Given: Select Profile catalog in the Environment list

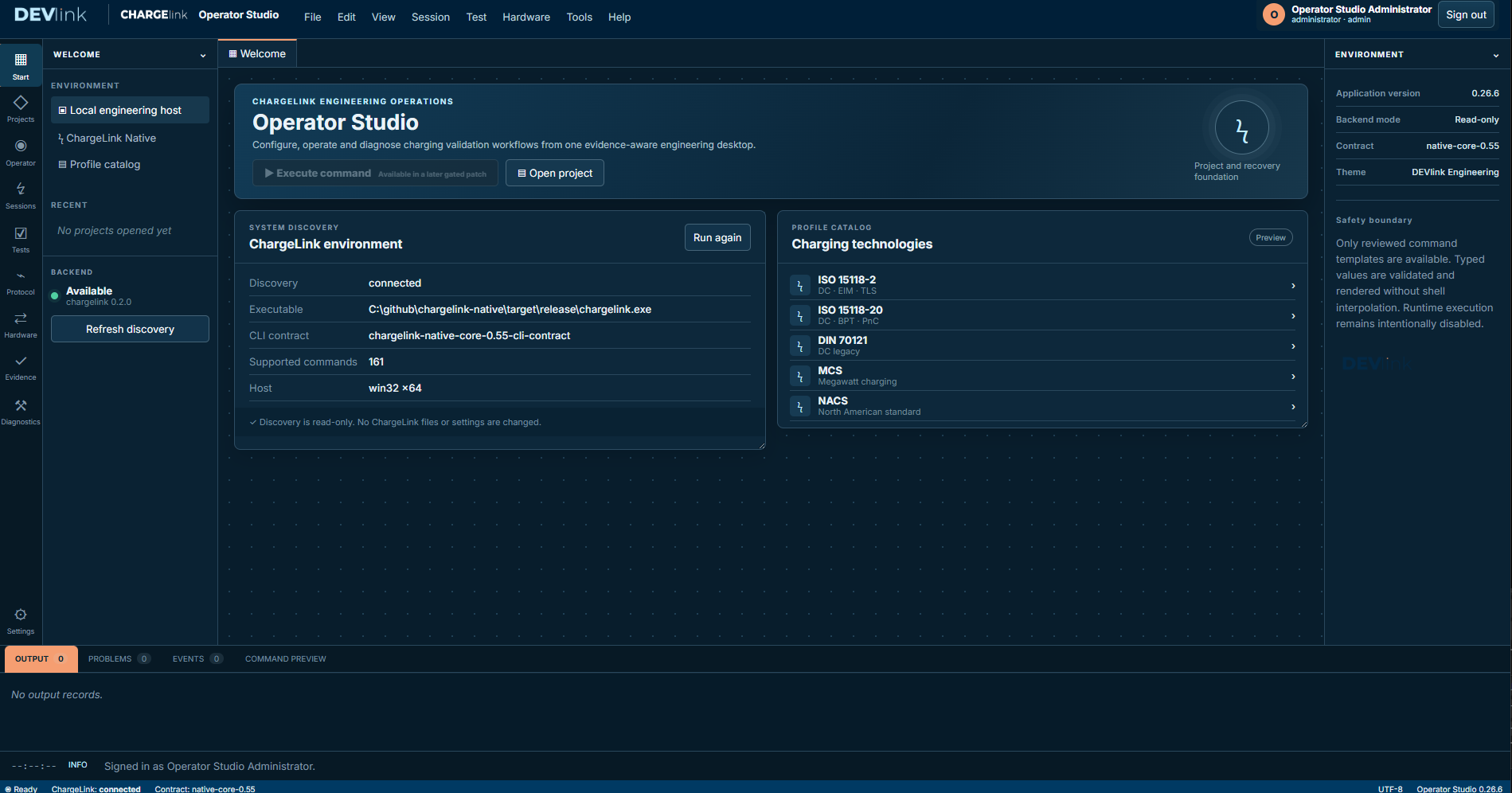Looking at the screenshot, I should (x=130, y=164).
